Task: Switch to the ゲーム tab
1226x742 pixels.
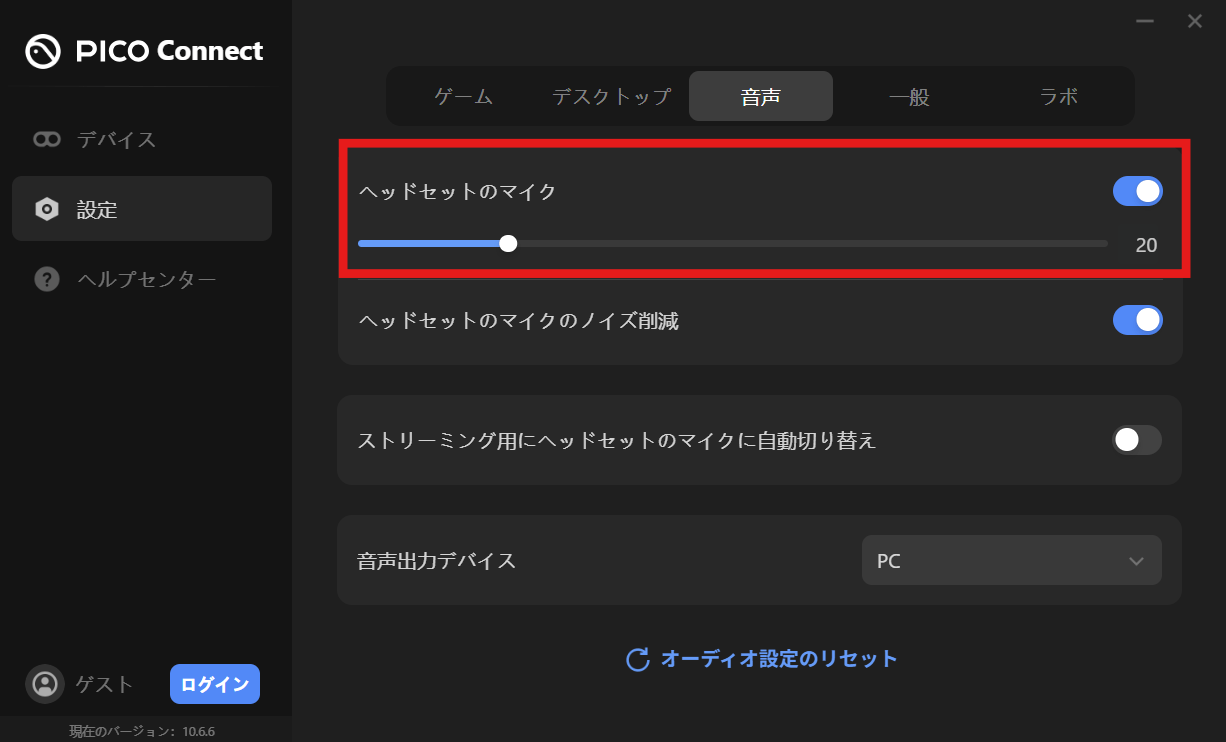Action: [463, 97]
